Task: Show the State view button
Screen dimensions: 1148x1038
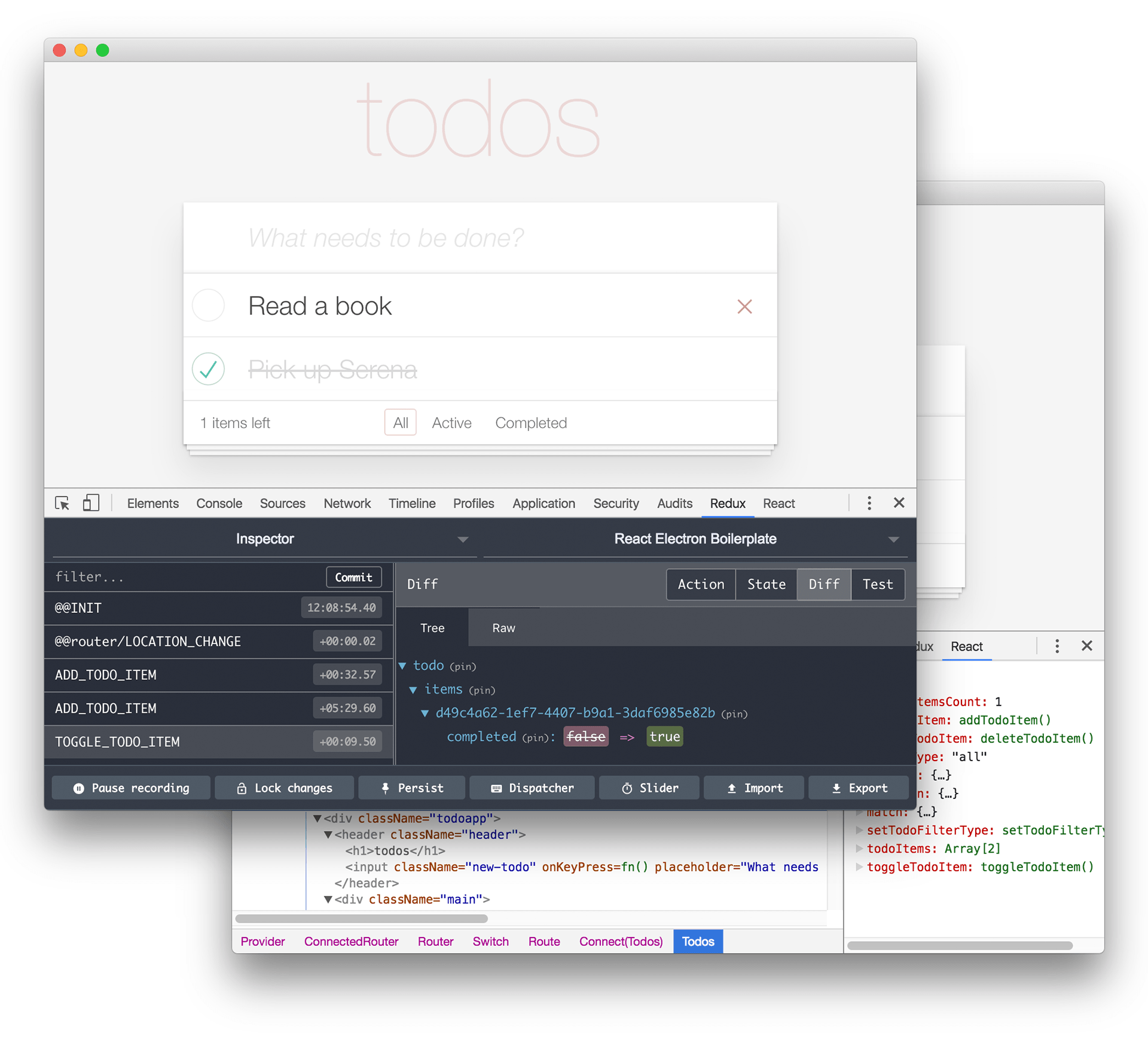Action: pos(766,584)
